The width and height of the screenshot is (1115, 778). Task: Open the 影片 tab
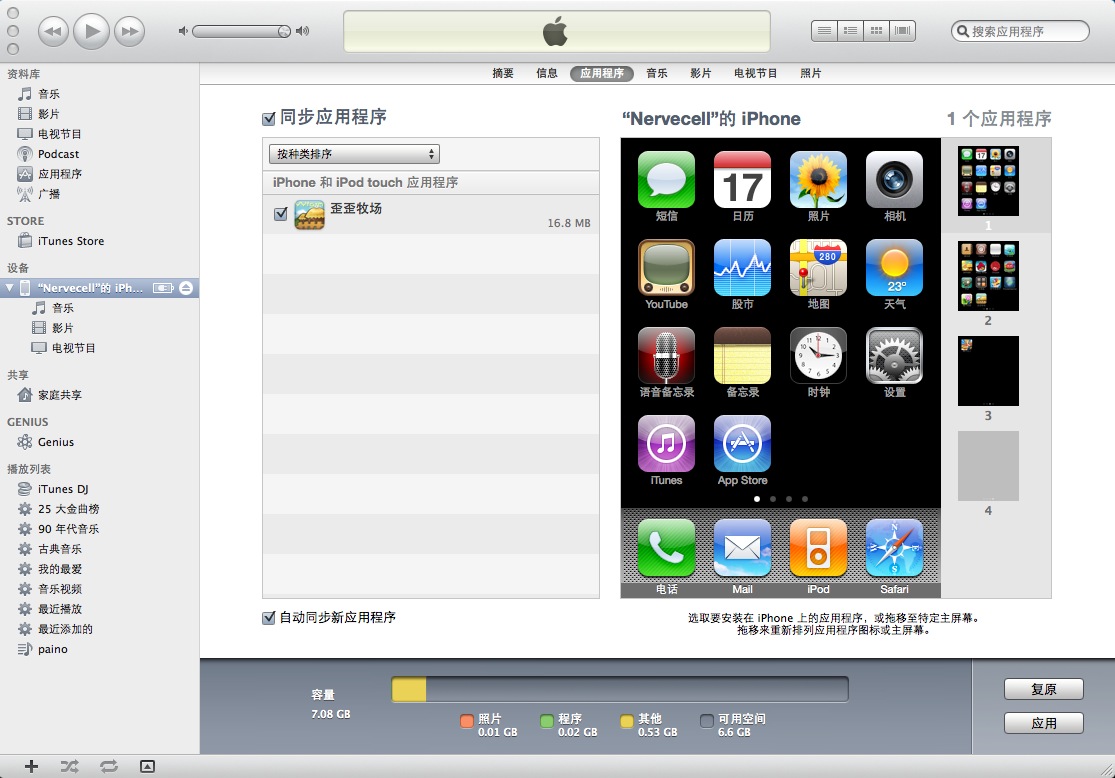(x=700, y=73)
